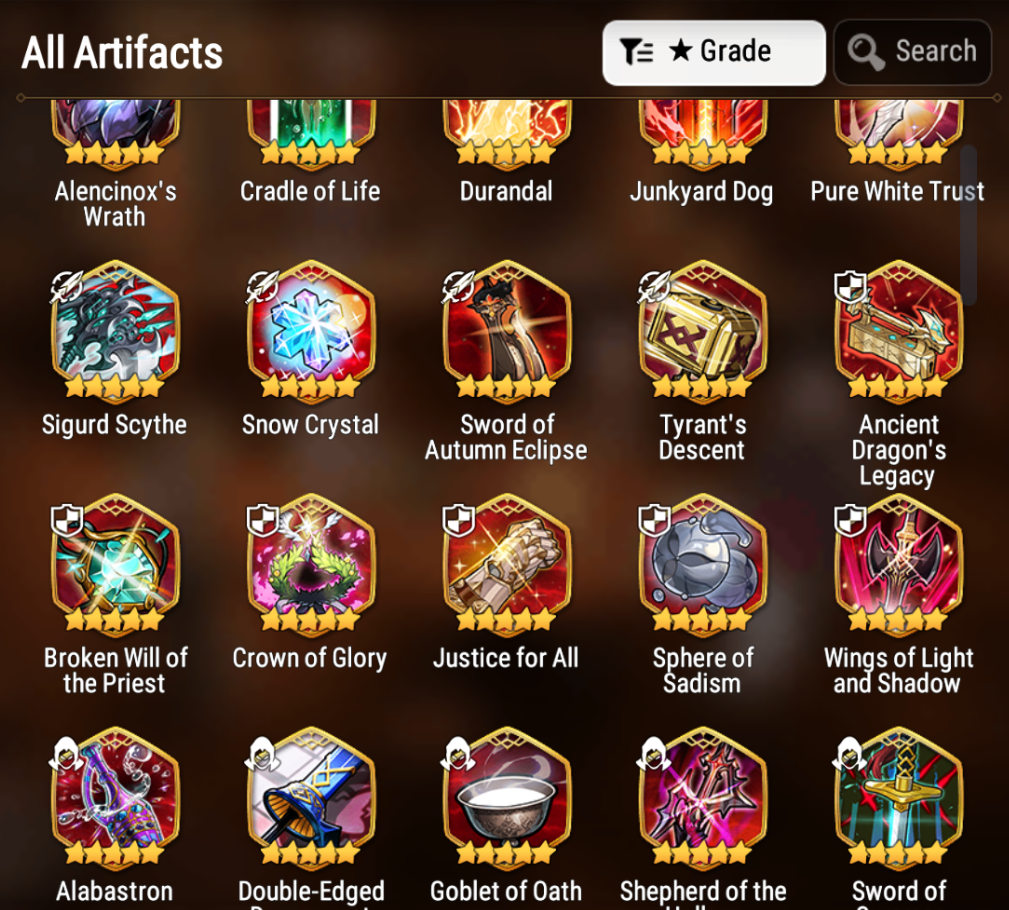The image size is (1009, 910).
Task: Select the Junkyard Dog artifact name
Action: click(x=701, y=192)
